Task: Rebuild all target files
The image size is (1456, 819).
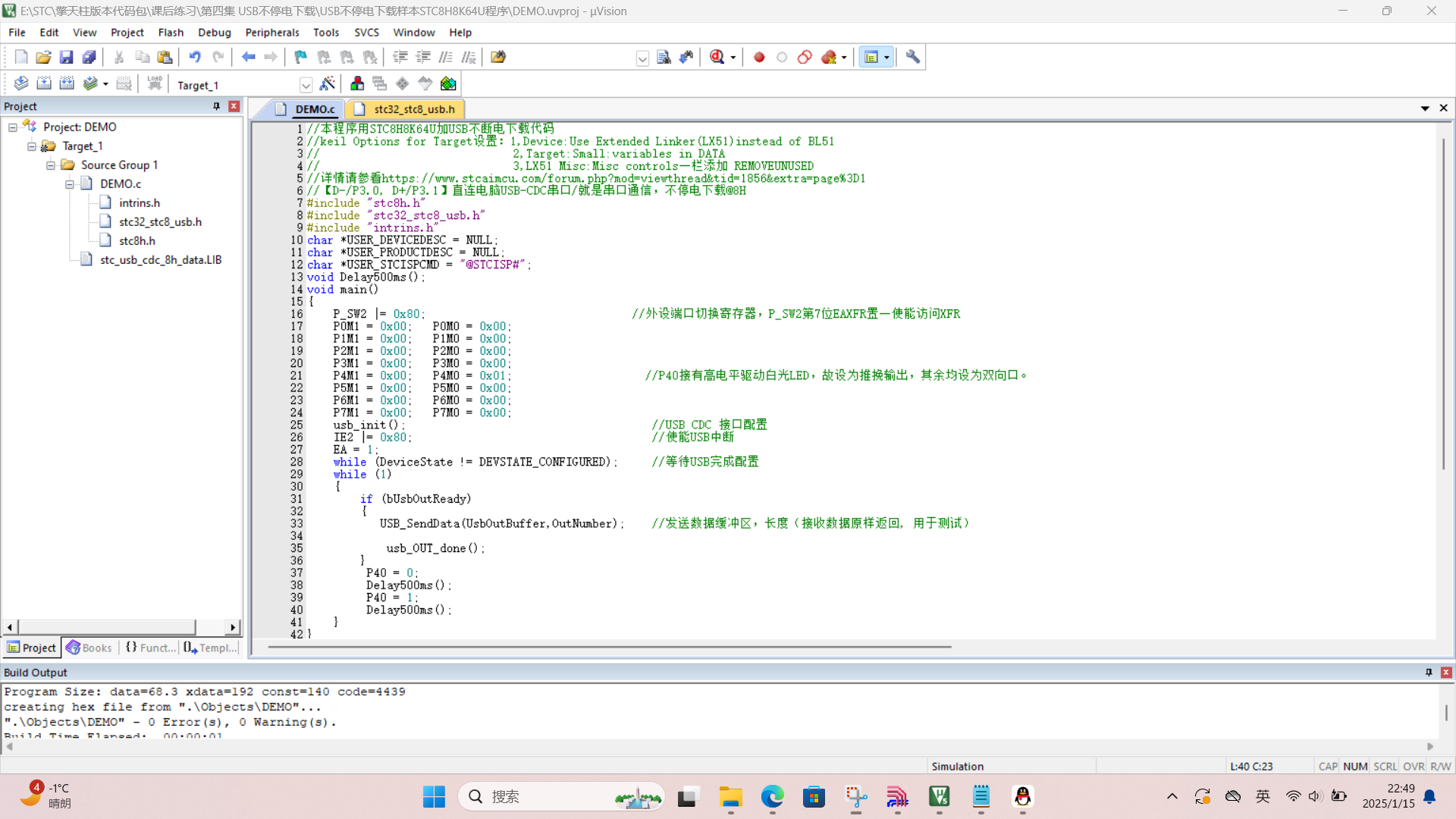Action: click(x=67, y=83)
